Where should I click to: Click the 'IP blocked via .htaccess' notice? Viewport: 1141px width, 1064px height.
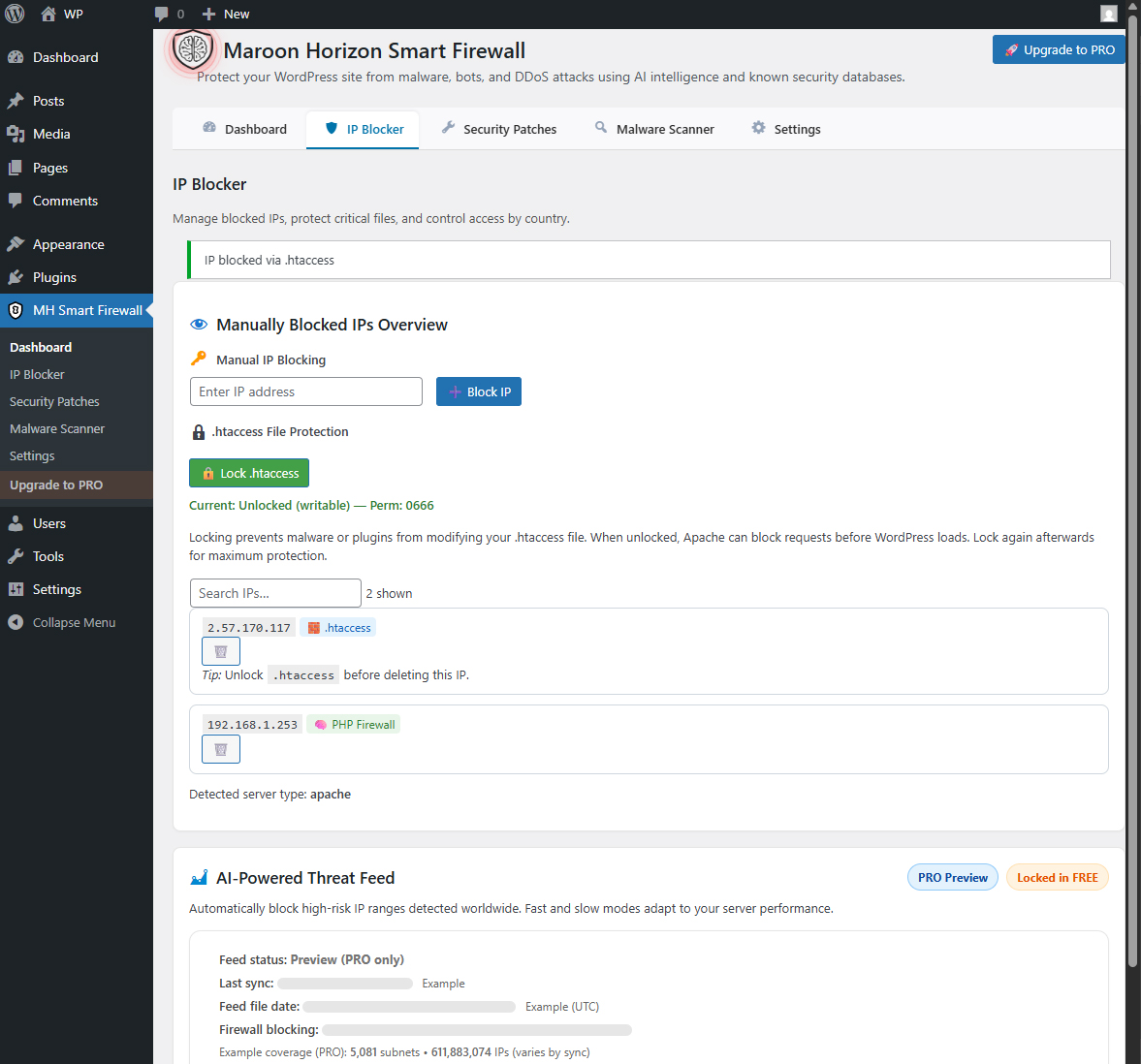point(650,260)
